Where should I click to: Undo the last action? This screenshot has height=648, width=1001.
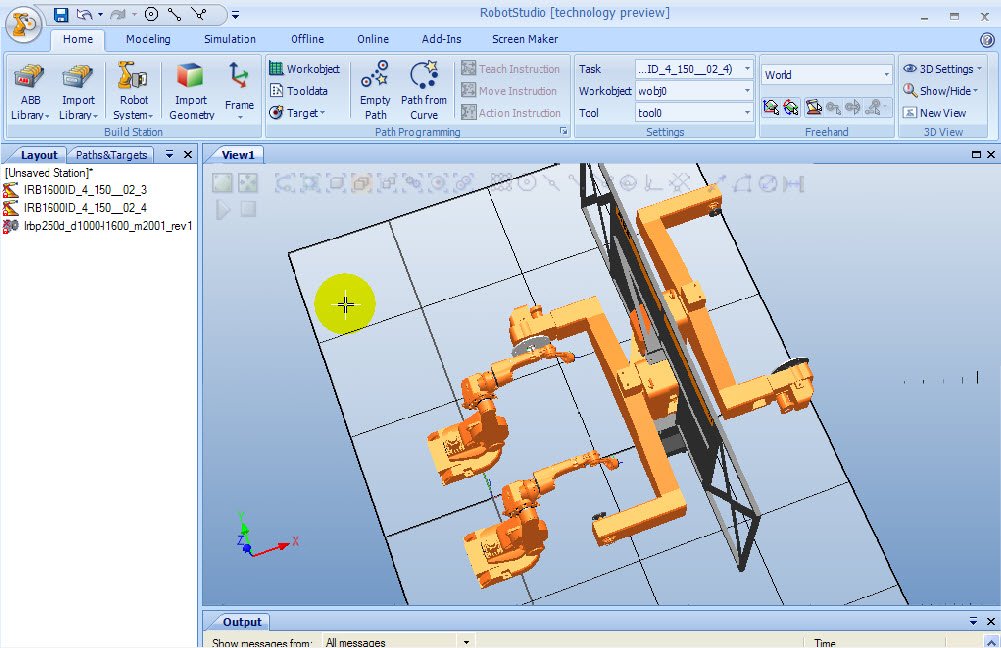click(84, 14)
